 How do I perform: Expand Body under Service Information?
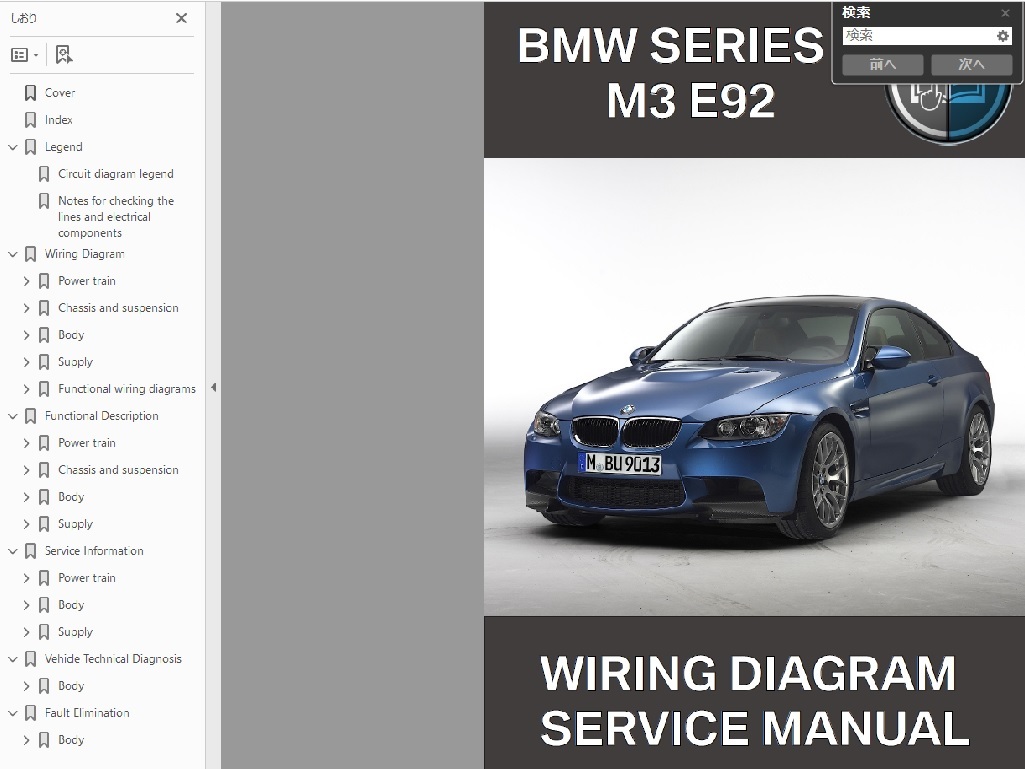[26, 605]
